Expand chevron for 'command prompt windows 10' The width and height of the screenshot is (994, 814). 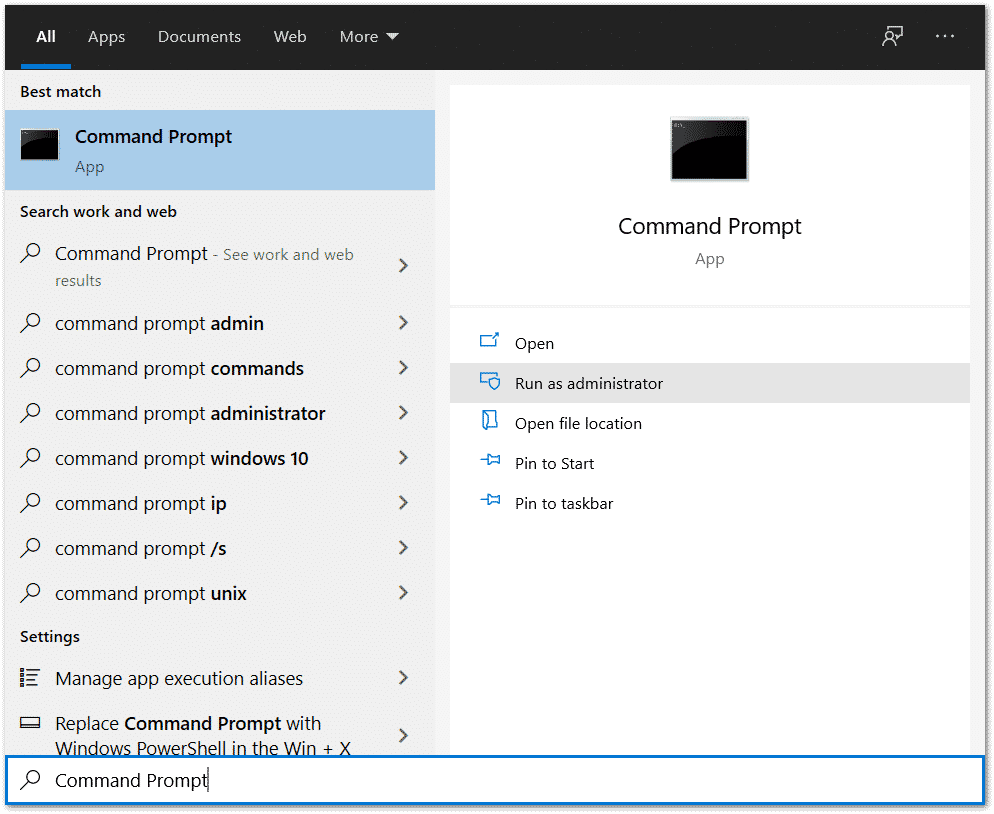(403, 458)
